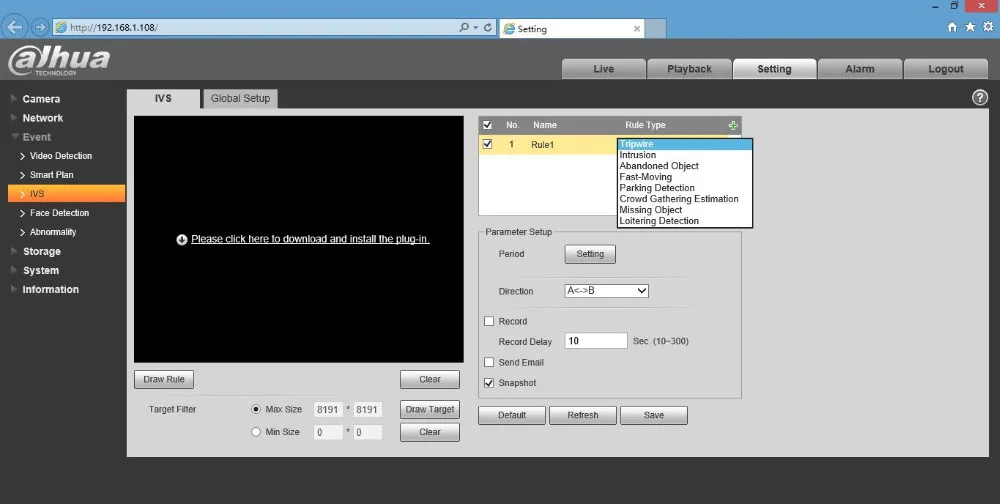Expand the System menu section
The width and height of the screenshot is (1000, 504).
[41, 271]
